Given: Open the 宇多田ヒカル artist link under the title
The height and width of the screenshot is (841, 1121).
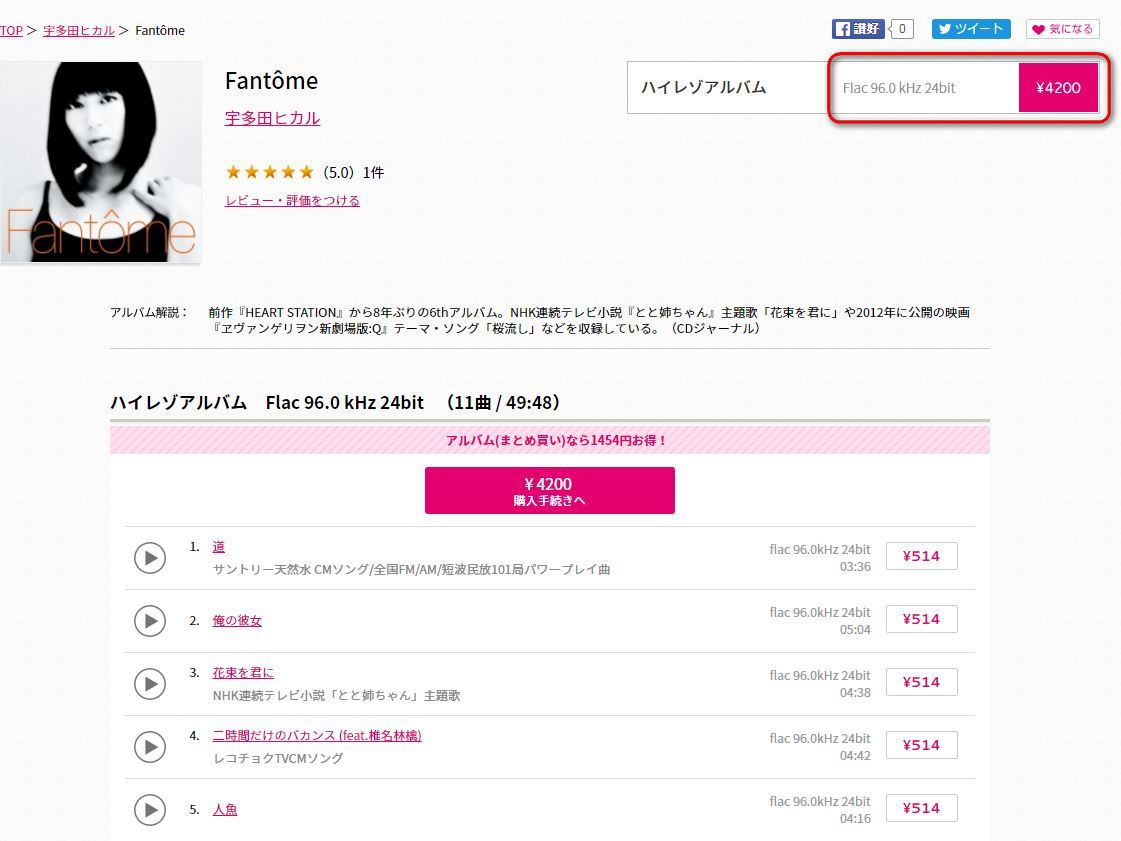Looking at the screenshot, I should click(x=272, y=118).
